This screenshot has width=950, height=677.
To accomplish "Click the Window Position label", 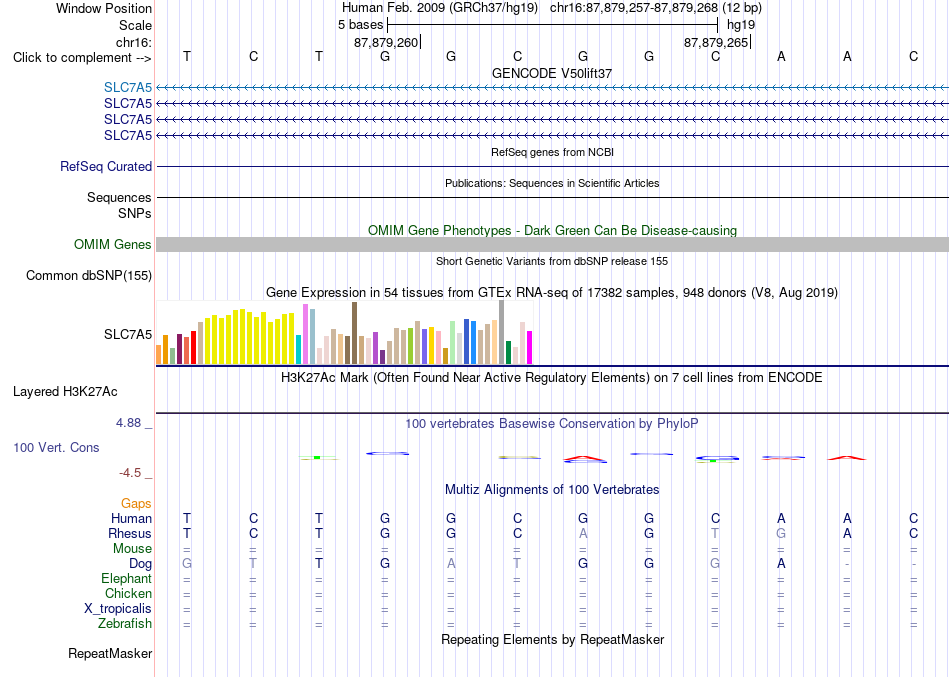I will point(104,8).
